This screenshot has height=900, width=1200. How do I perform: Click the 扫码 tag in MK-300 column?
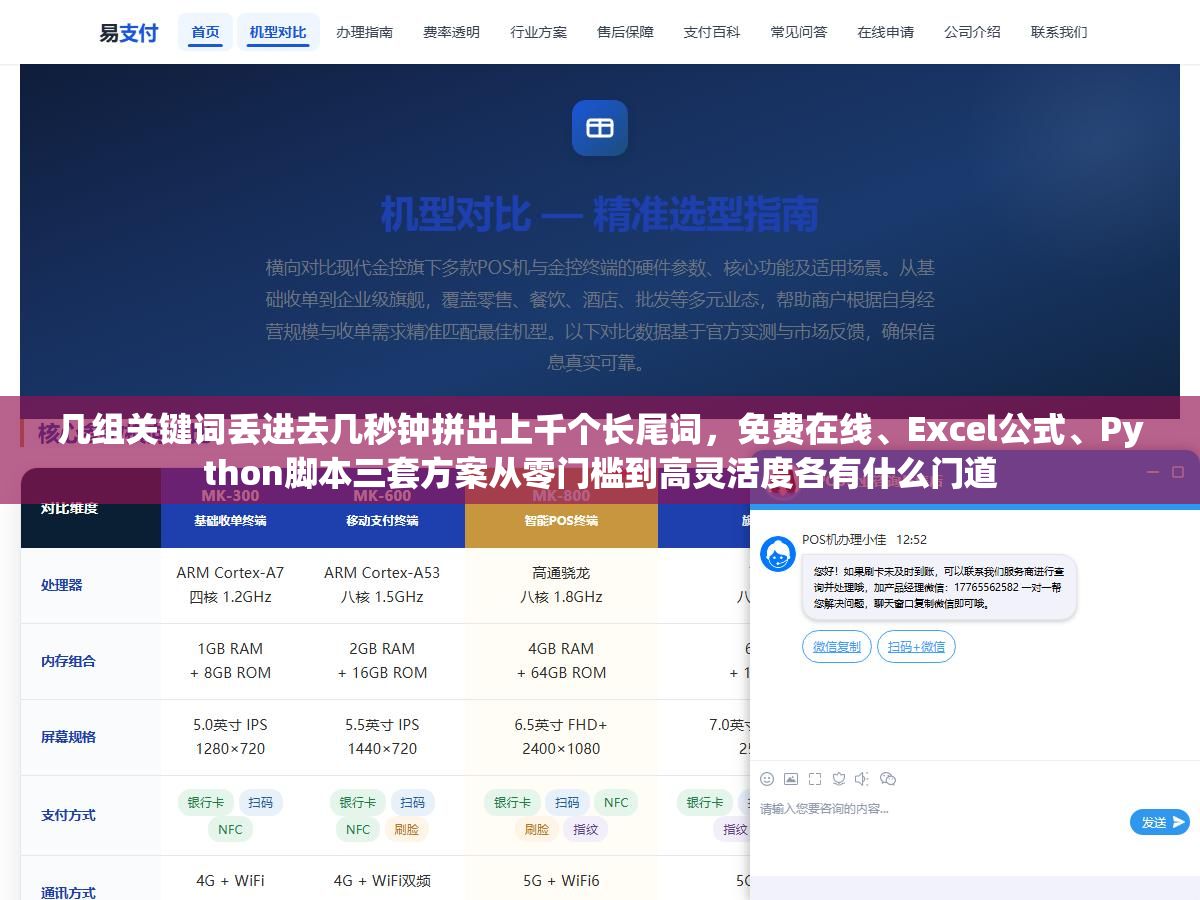tap(261, 802)
